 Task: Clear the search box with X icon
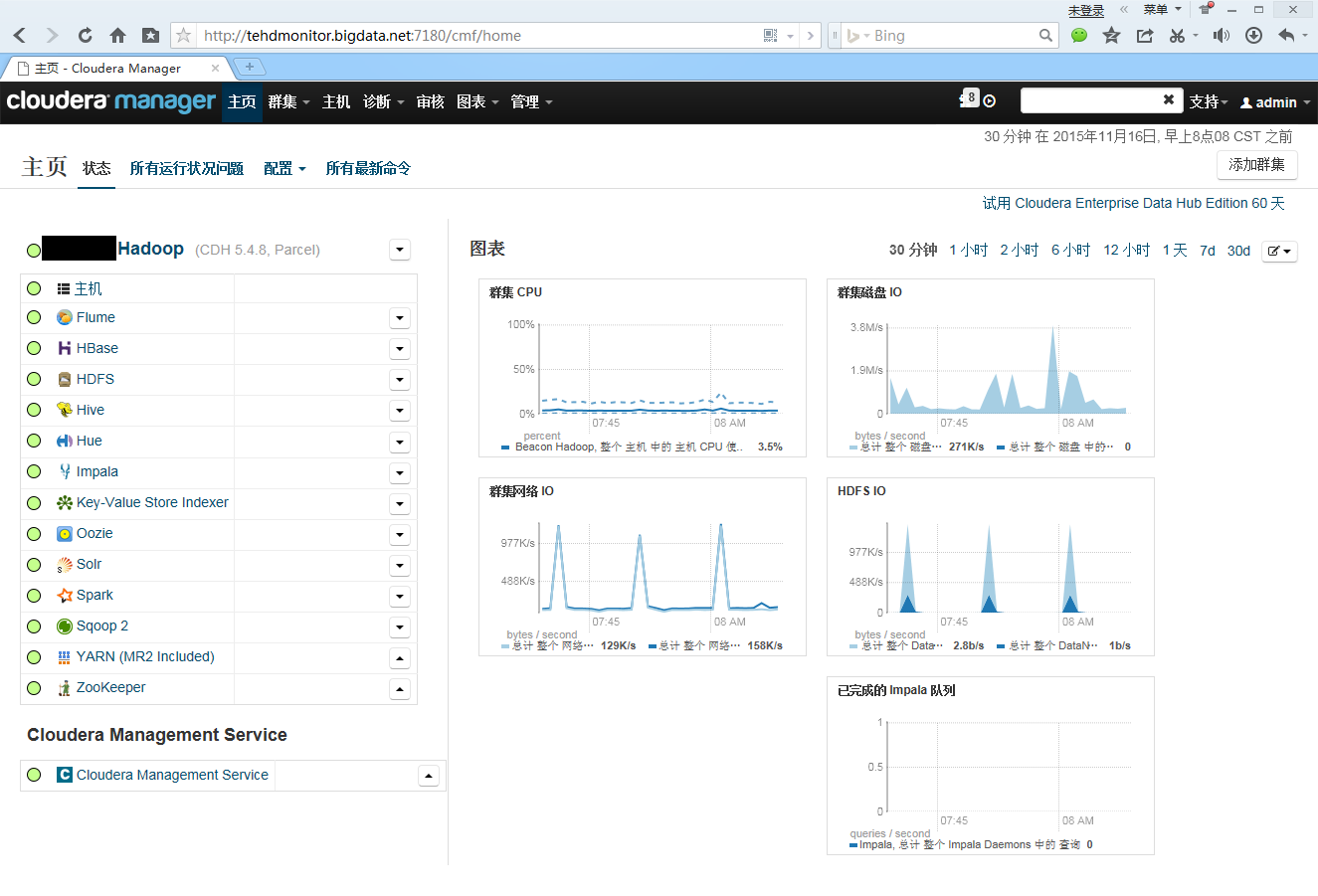pyautogui.click(x=1169, y=99)
